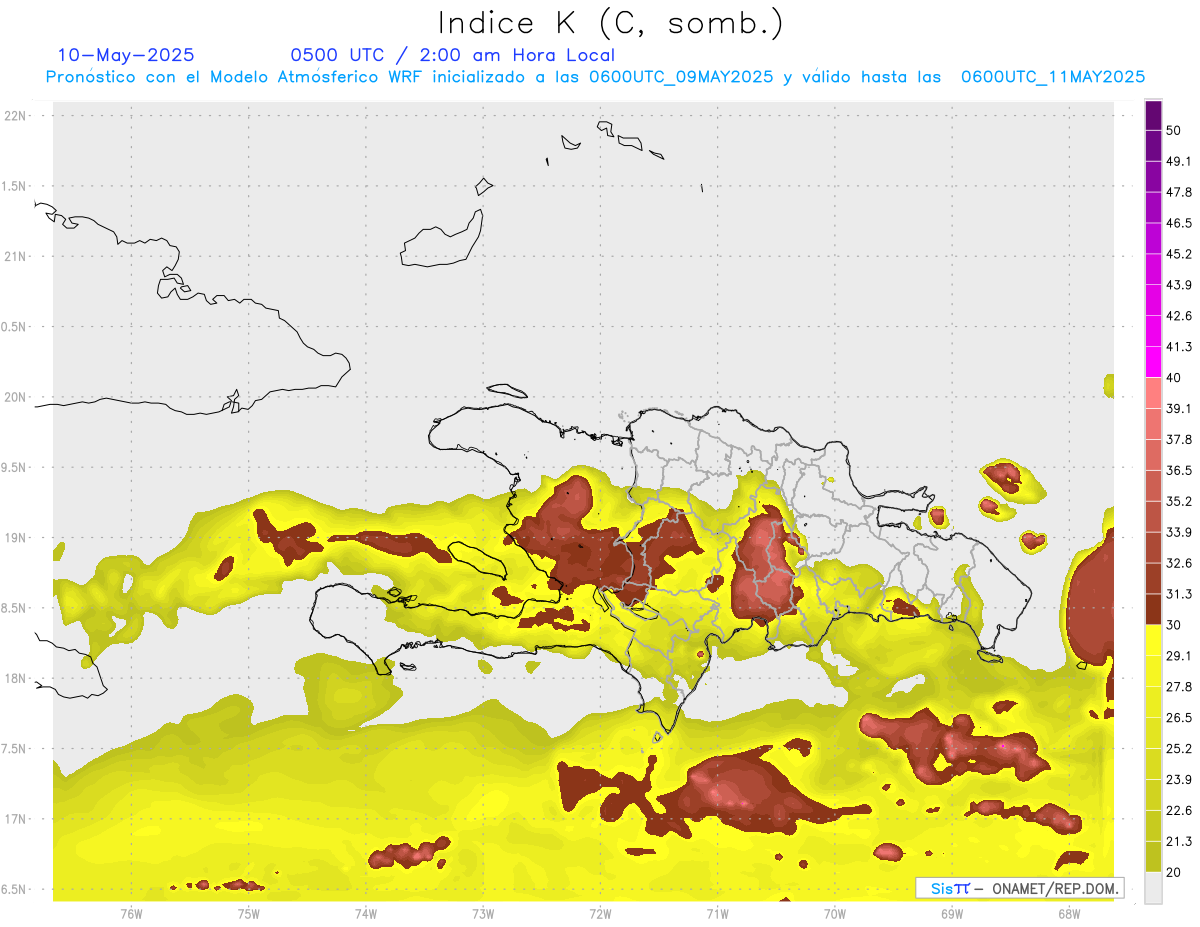Click the '72W' longitude axis label

[x=600, y=914]
